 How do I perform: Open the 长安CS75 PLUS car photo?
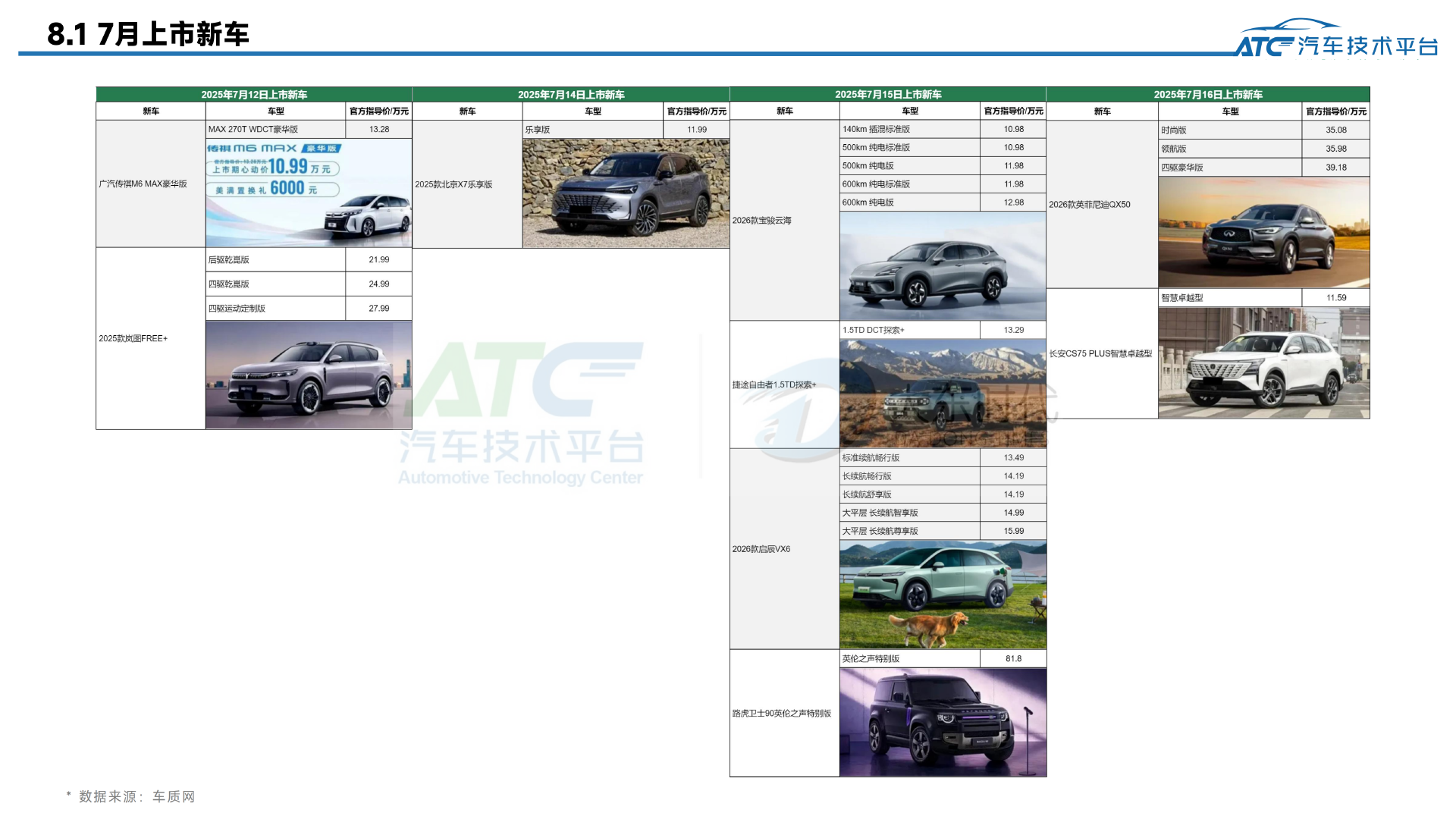[1263, 362]
